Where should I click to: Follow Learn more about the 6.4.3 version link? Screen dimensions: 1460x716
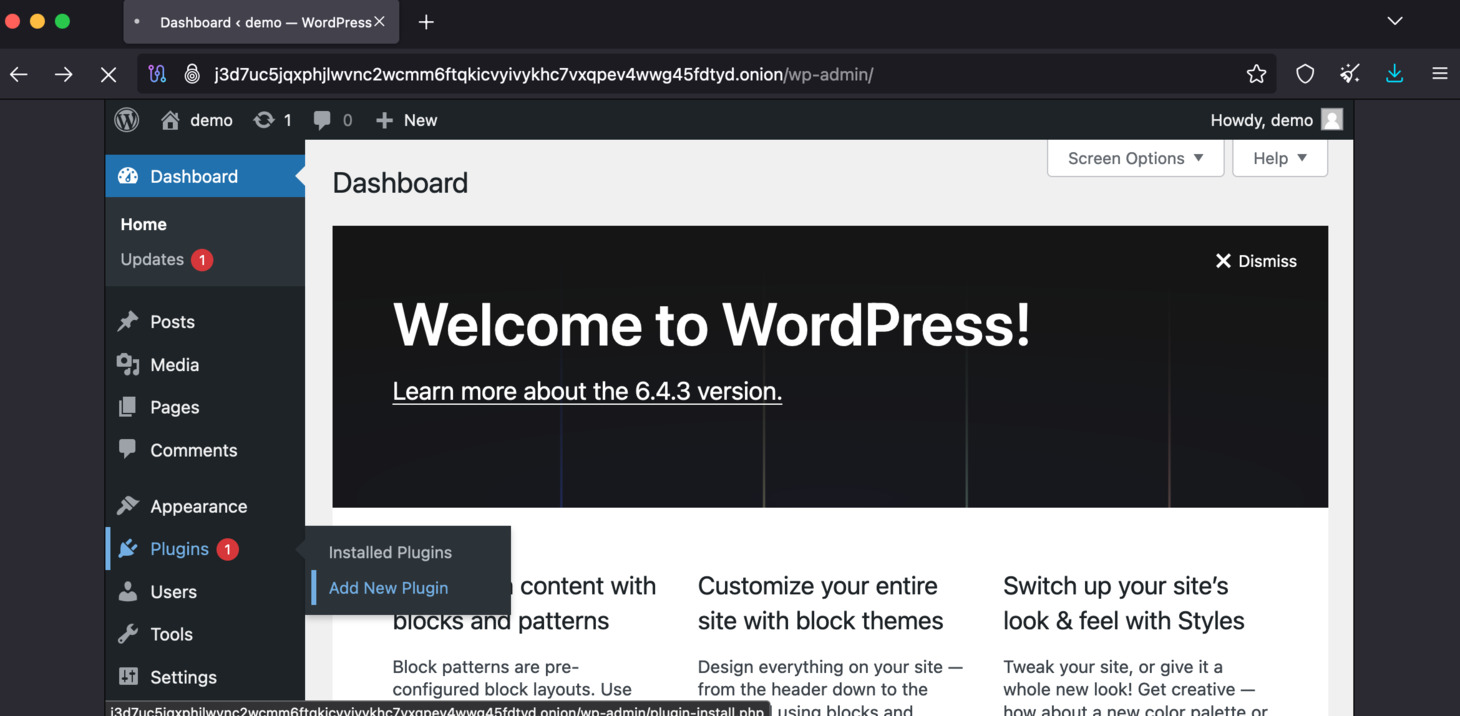tap(587, 391)
